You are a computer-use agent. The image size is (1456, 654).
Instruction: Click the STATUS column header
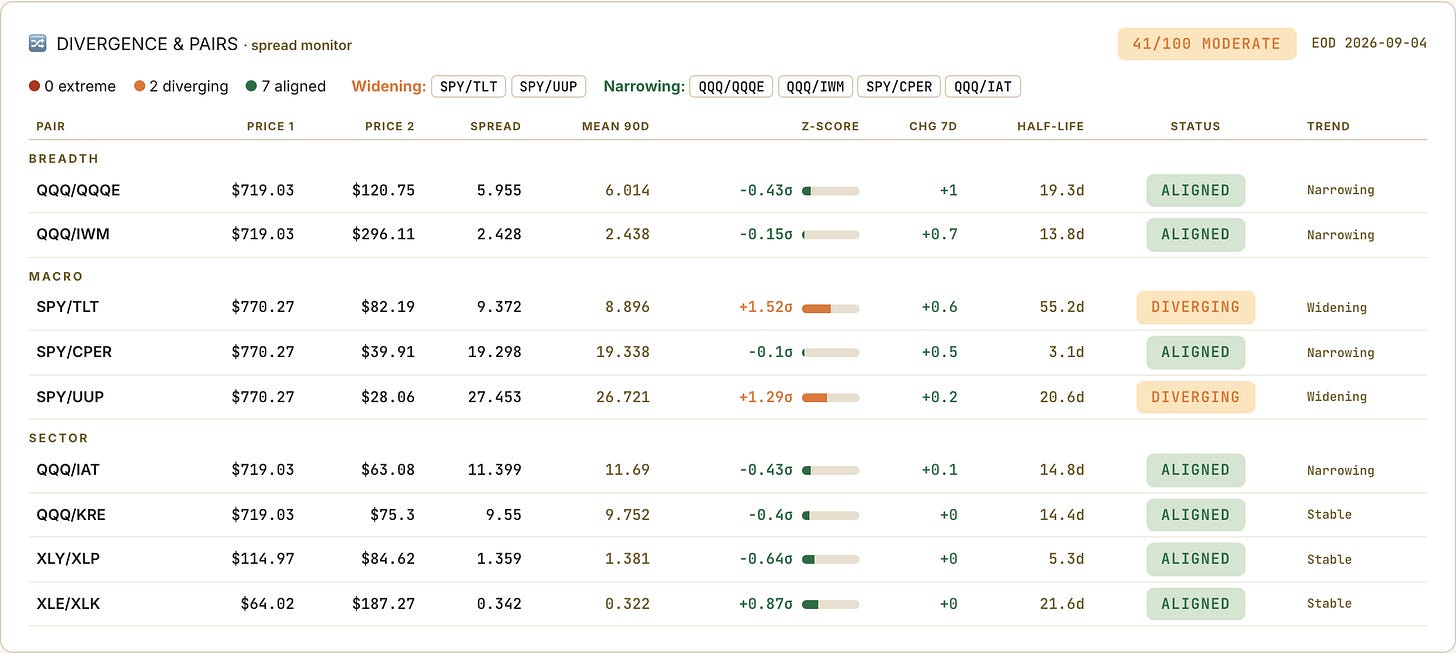point(1195,126)
